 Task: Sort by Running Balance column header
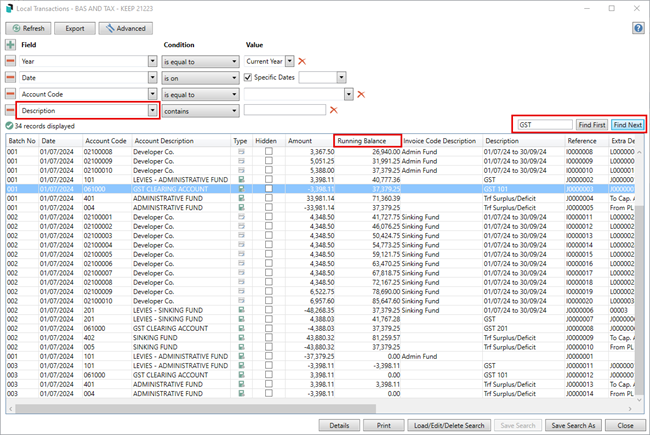pyautogui.click(x=367, y=141)
